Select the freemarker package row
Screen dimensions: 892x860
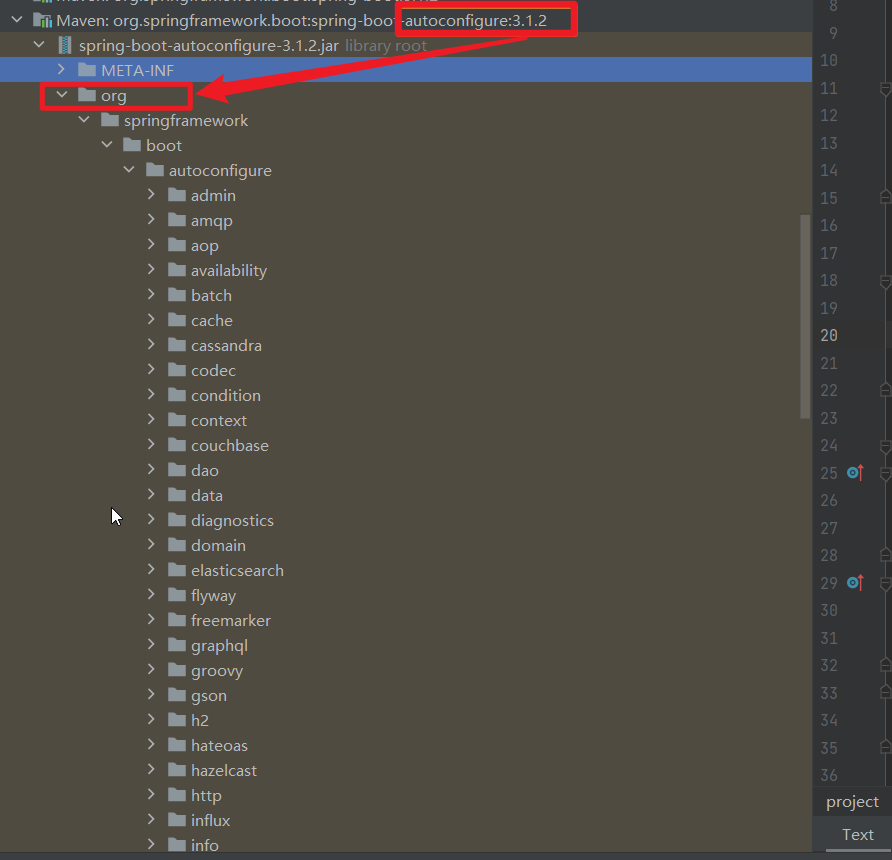pos(406,621)
